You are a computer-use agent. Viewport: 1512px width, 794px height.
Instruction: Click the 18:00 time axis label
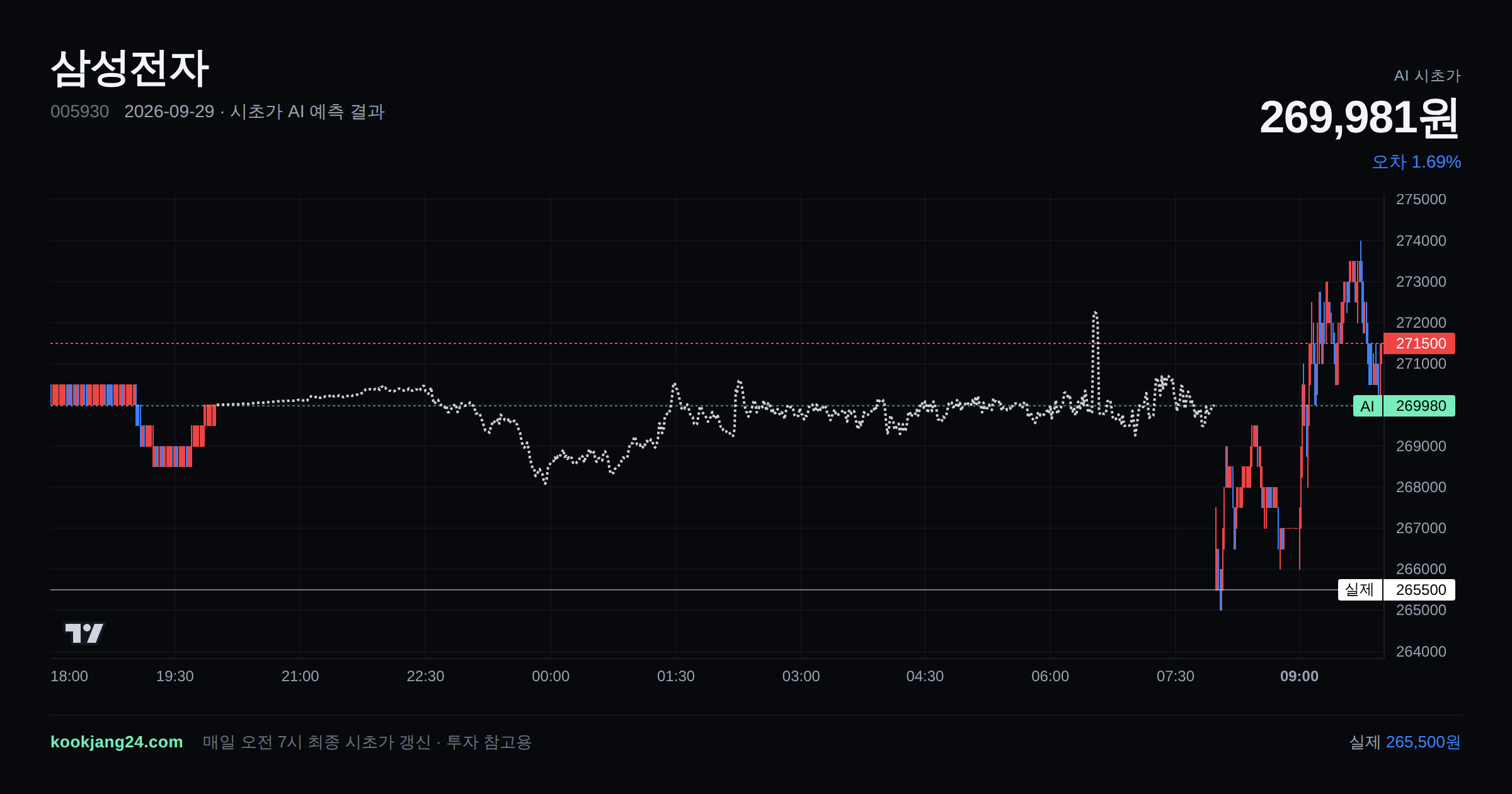pos(69,676)
